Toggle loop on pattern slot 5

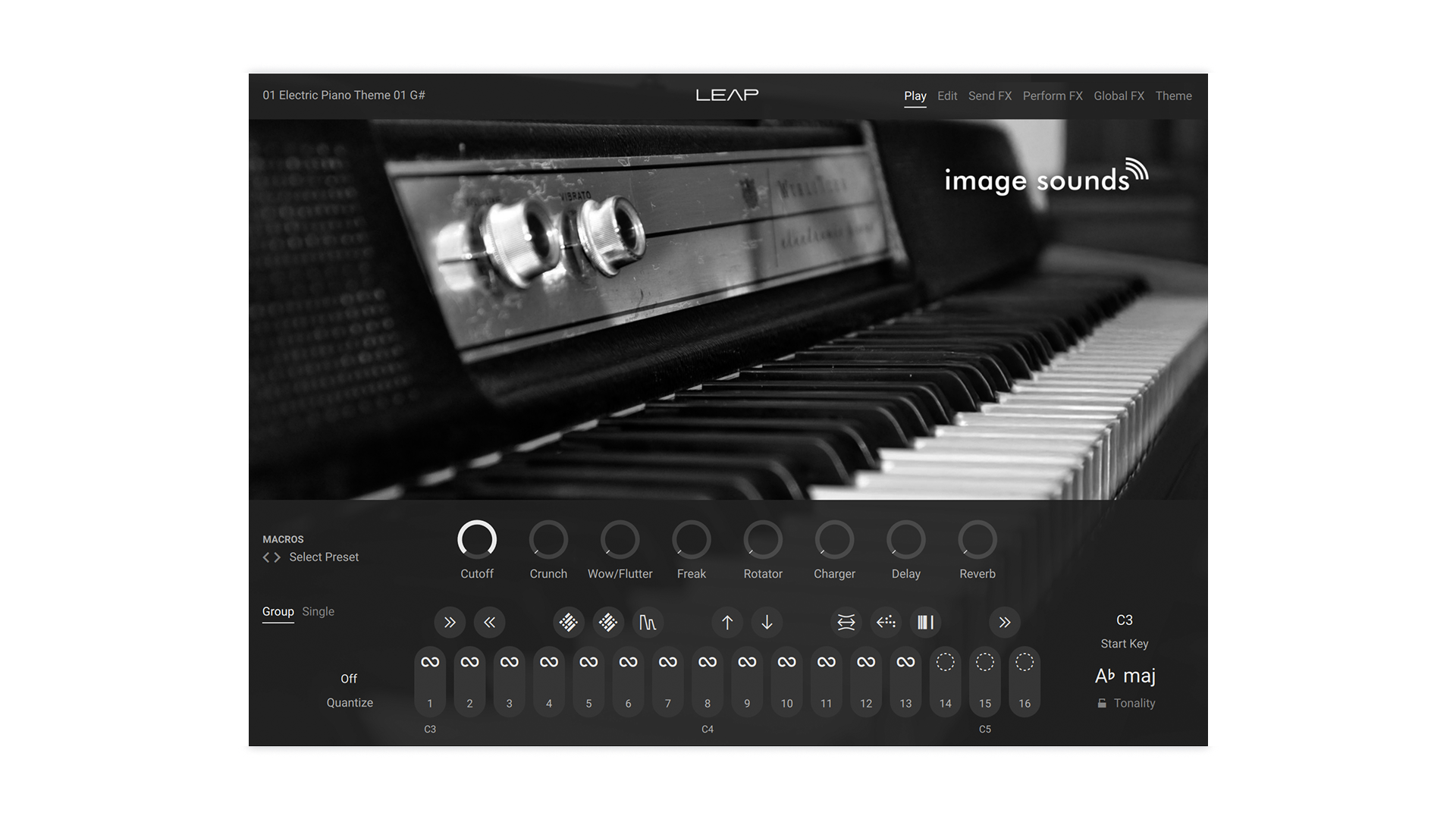point(588,661)
